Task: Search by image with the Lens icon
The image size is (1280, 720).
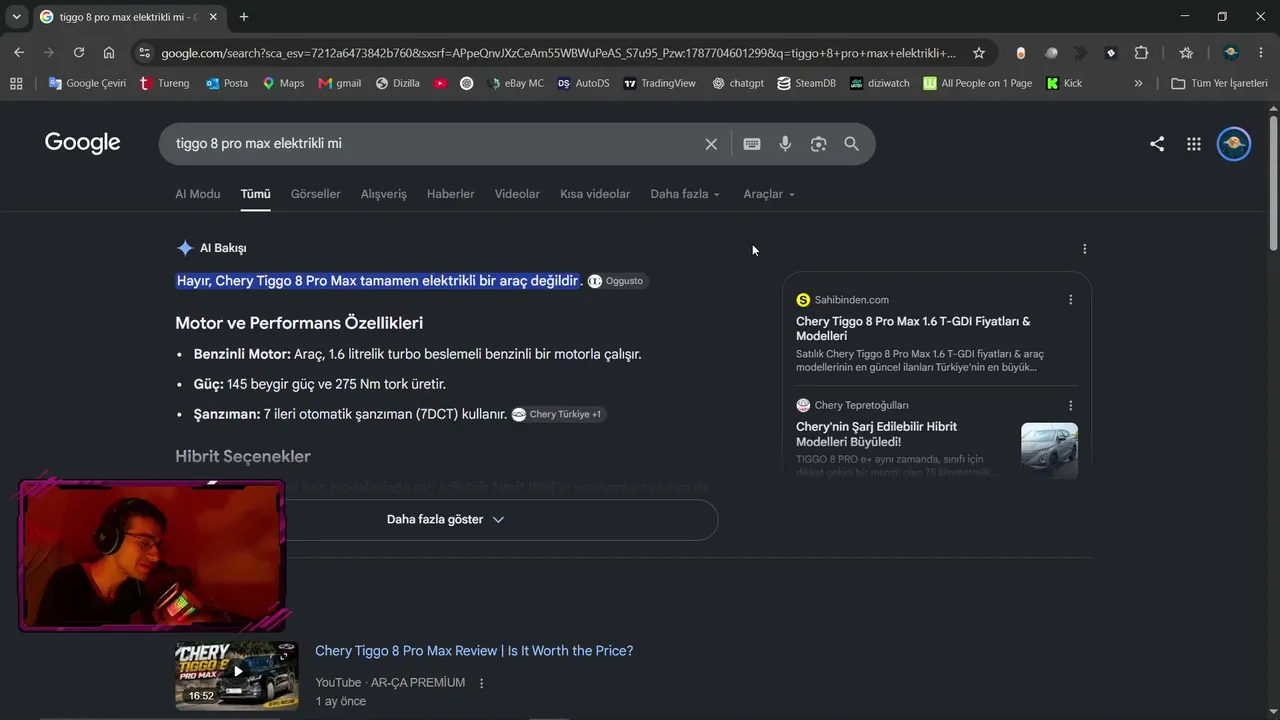Action: (818, 144)
